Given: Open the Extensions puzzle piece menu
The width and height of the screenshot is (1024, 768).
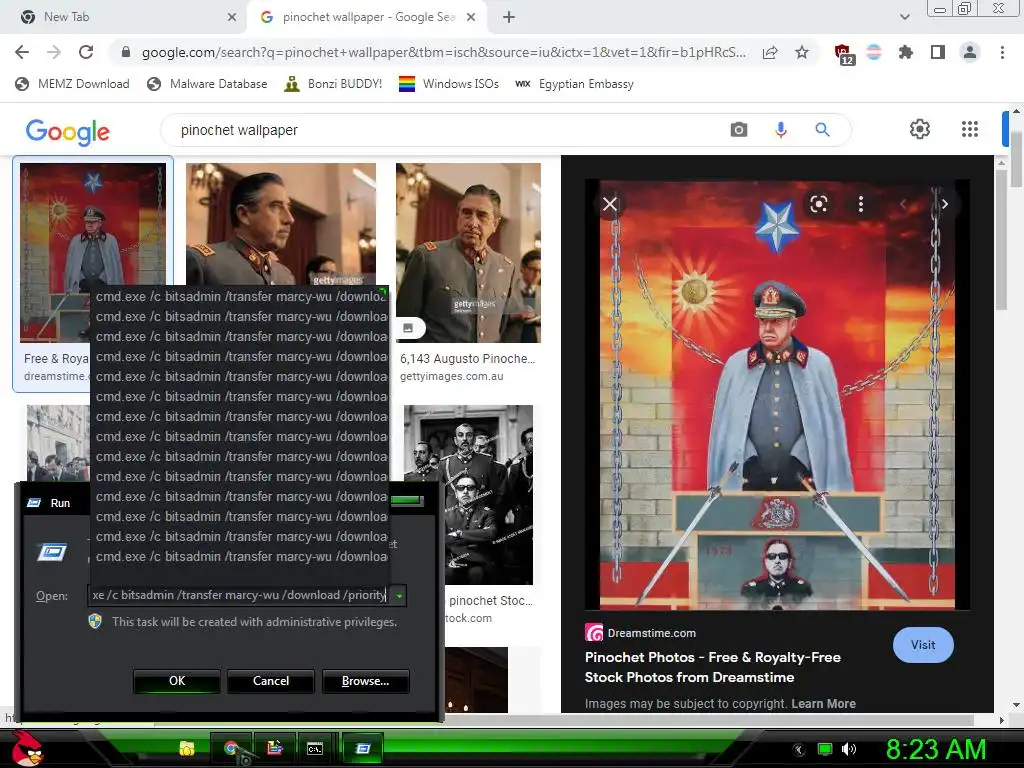Looking at the screenshot, I should pos(906,52).
